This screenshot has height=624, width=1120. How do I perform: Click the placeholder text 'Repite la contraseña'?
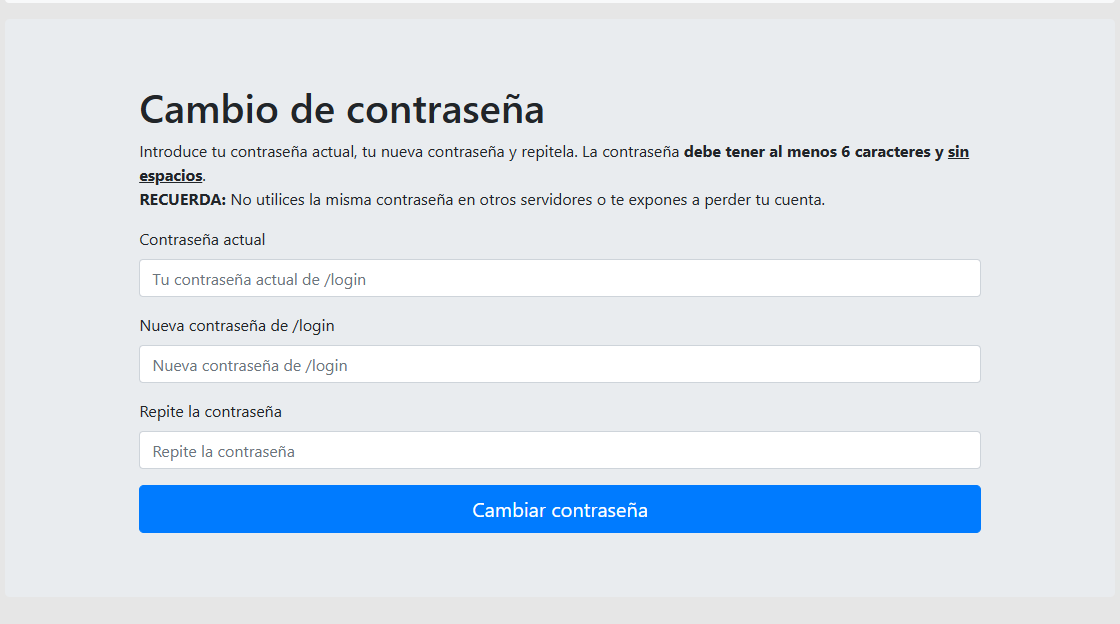click(x=222, y=451)
